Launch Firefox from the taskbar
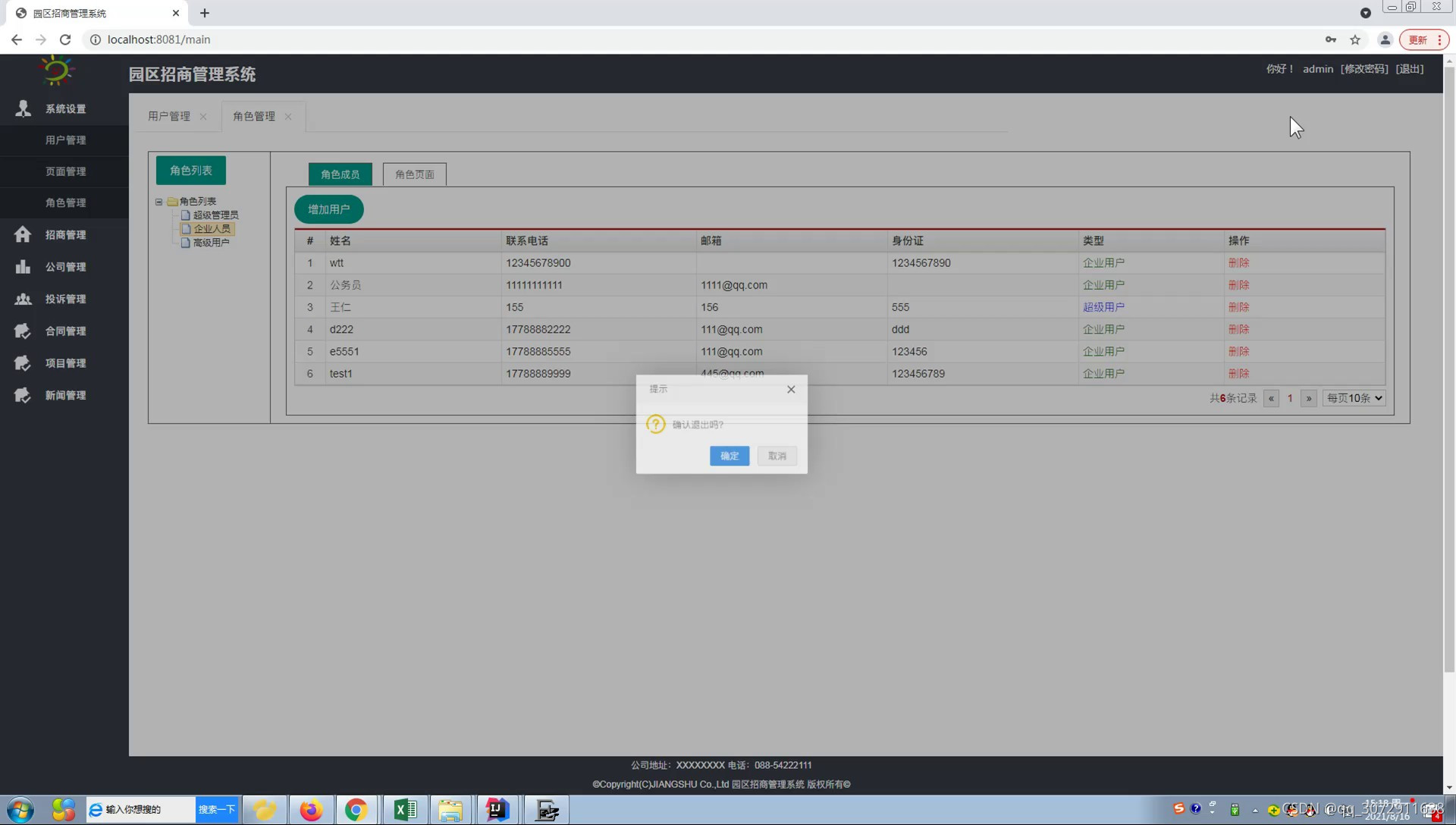The image size is (1456, 825). pyautogui.click(x=311, y=810)
